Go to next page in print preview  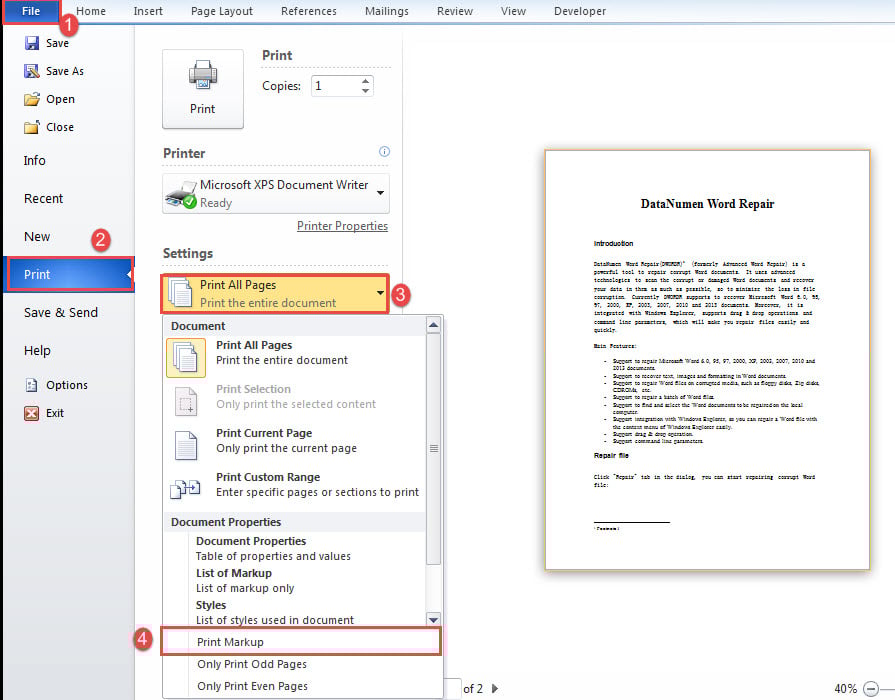494,688
